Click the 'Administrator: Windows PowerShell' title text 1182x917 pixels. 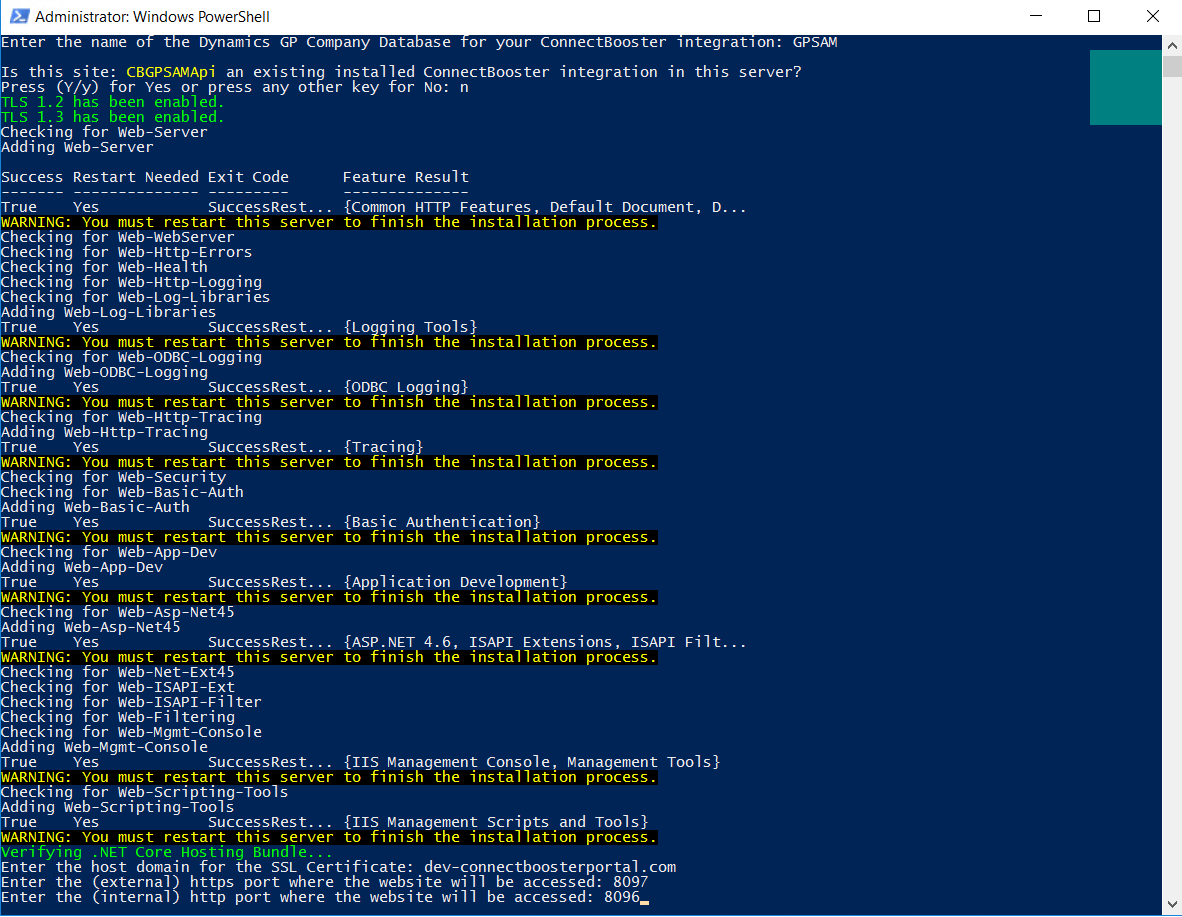point(152,17)
